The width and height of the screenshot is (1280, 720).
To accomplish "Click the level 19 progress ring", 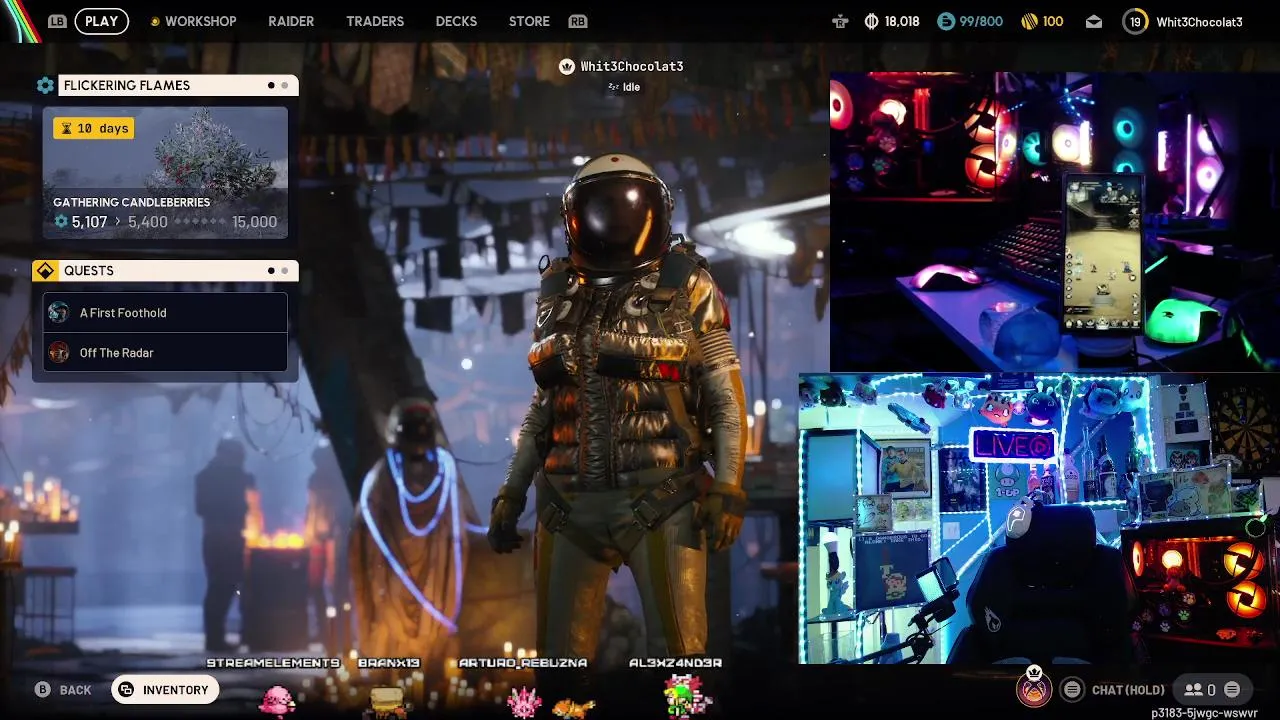I will point(1135,21).
